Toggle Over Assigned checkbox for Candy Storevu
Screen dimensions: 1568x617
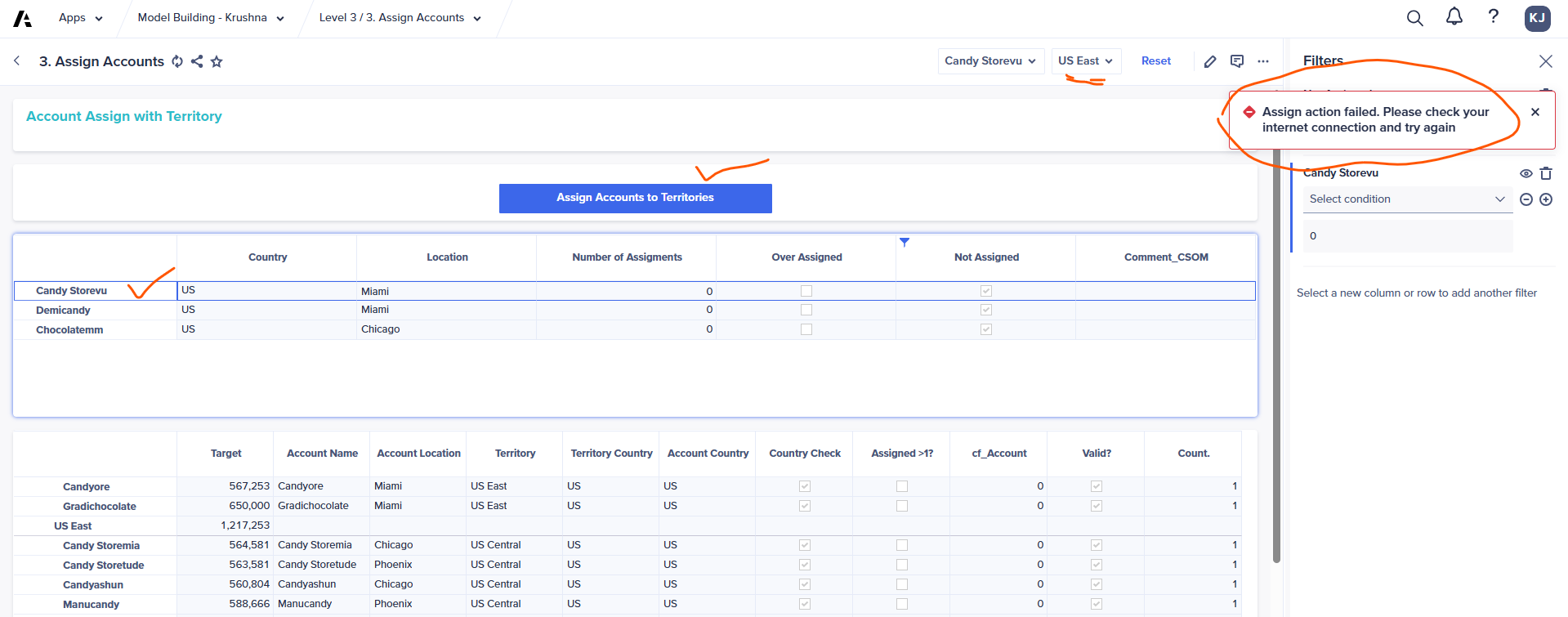point(806,291)
